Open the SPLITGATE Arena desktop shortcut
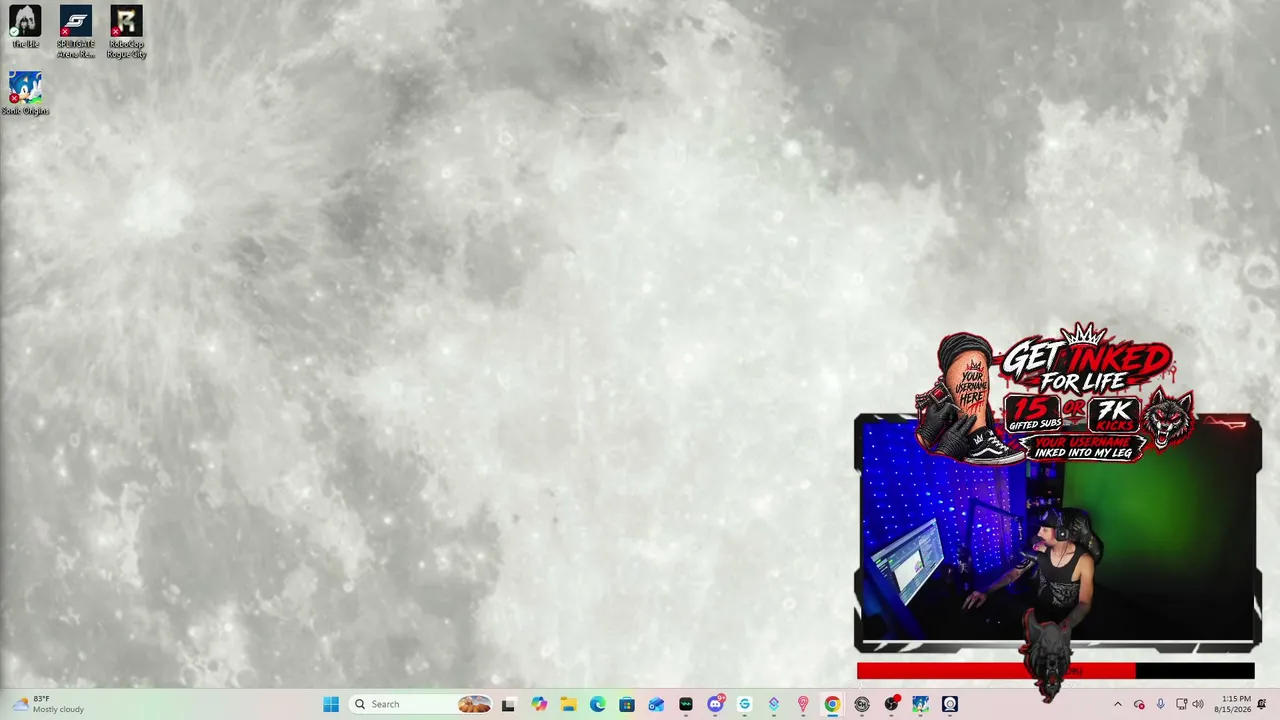Viewport: 1280px width, 720px height. (x=76, y=31)
